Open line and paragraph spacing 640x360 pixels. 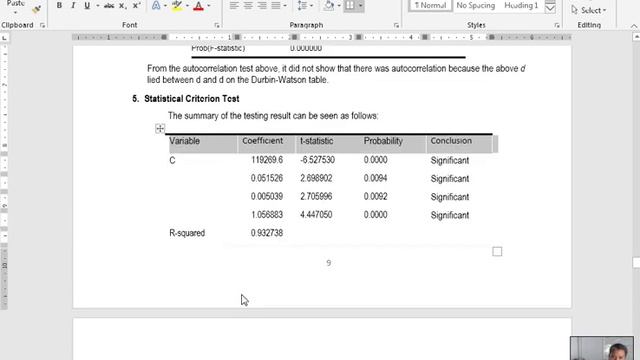(x=302, y=6)
